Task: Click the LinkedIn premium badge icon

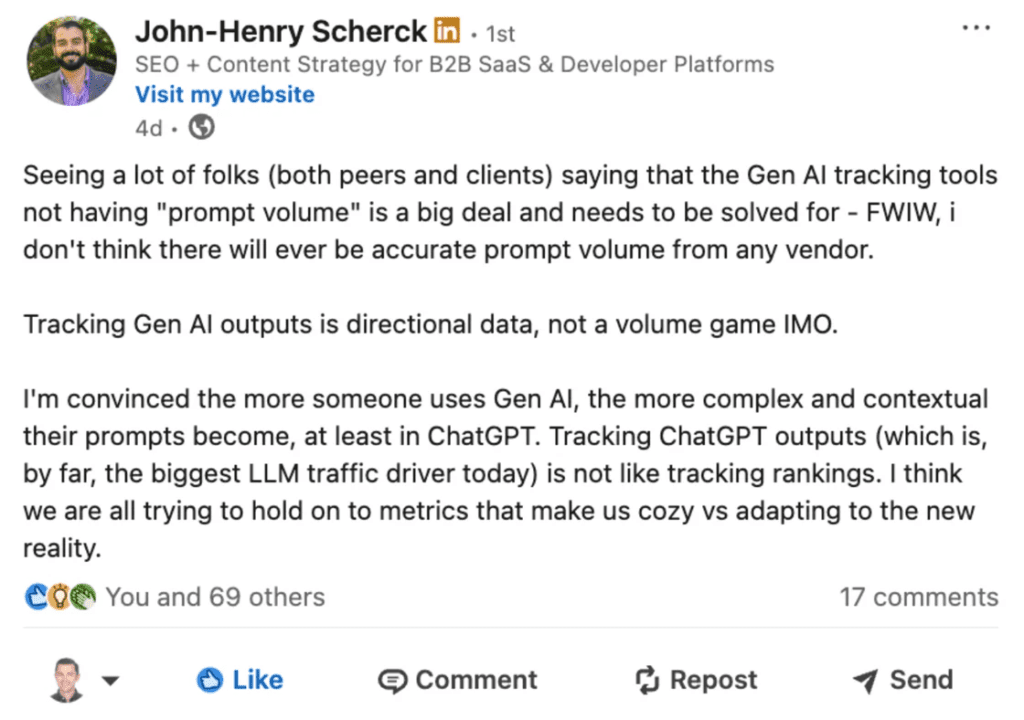Action: coord(447,29)
